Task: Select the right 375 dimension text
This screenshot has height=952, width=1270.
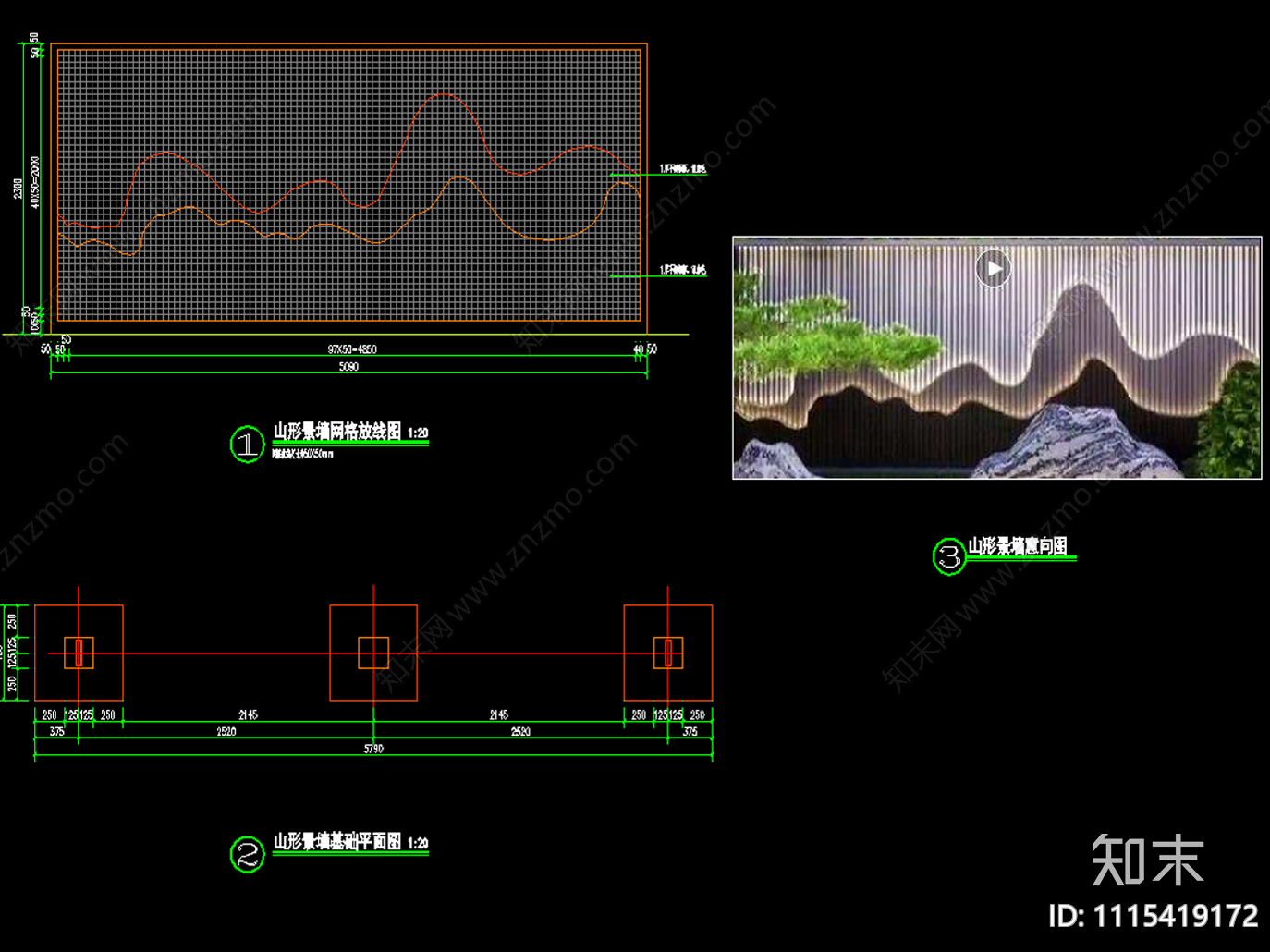Action: pos(690,731)
